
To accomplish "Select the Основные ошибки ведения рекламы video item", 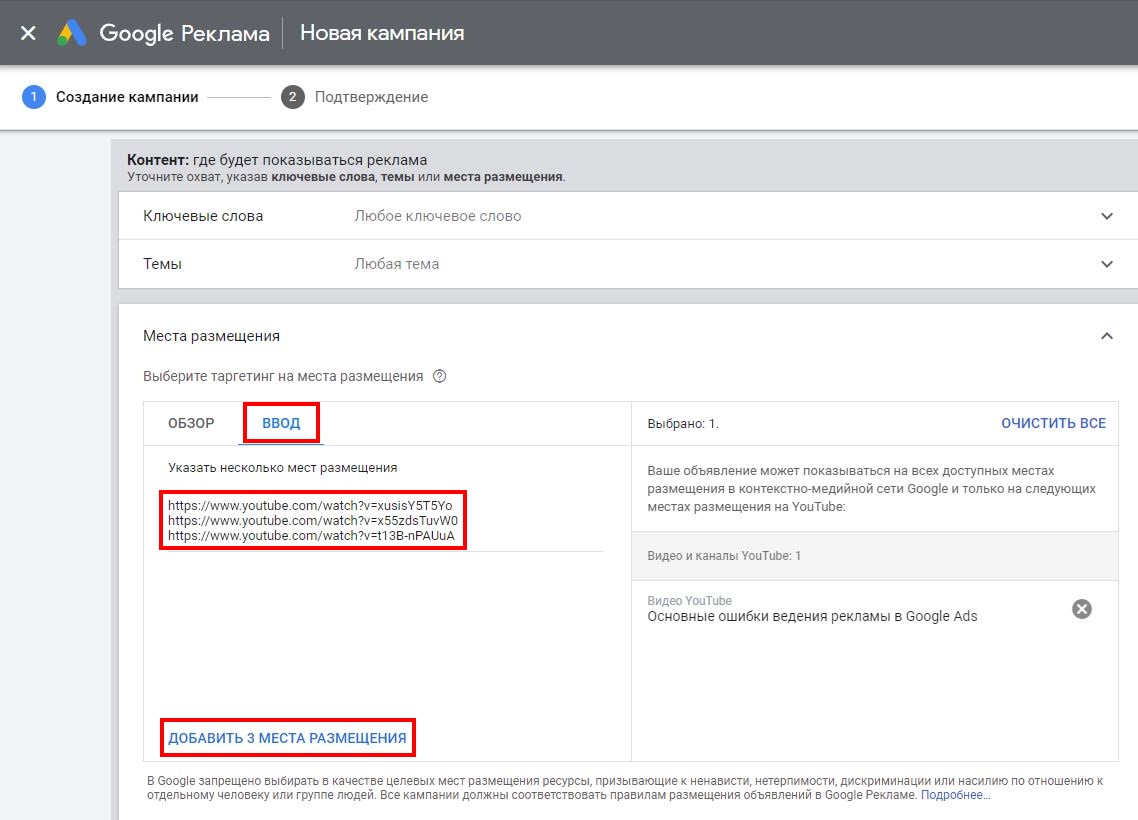I will (812, 616).
